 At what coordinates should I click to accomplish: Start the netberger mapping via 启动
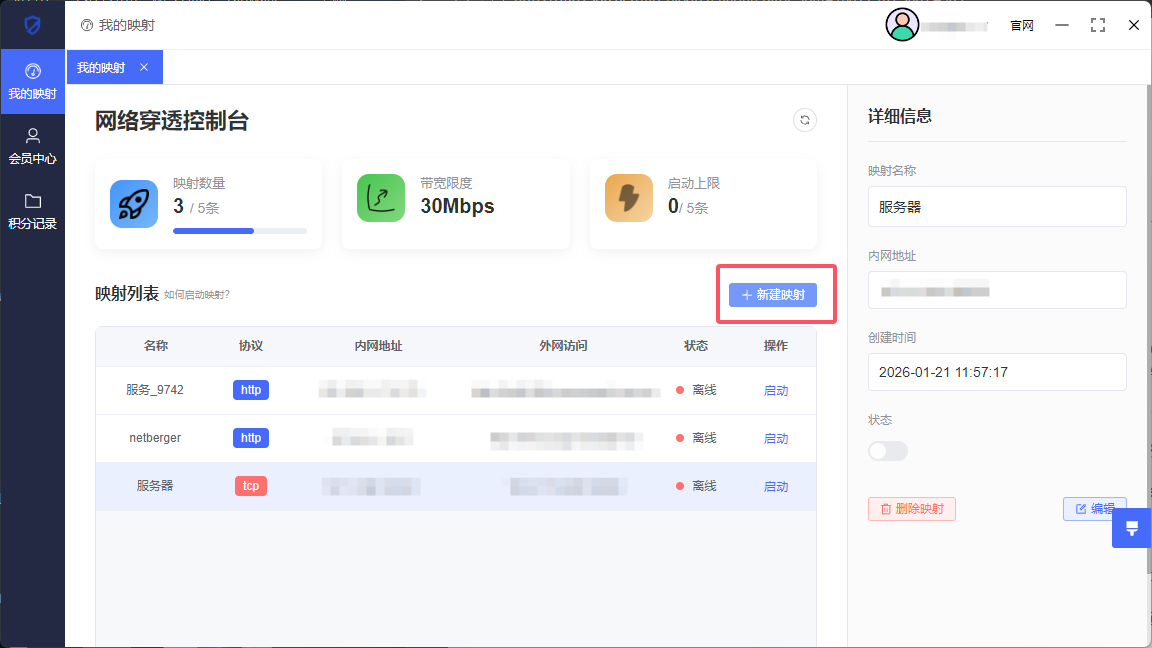point(775,439)
